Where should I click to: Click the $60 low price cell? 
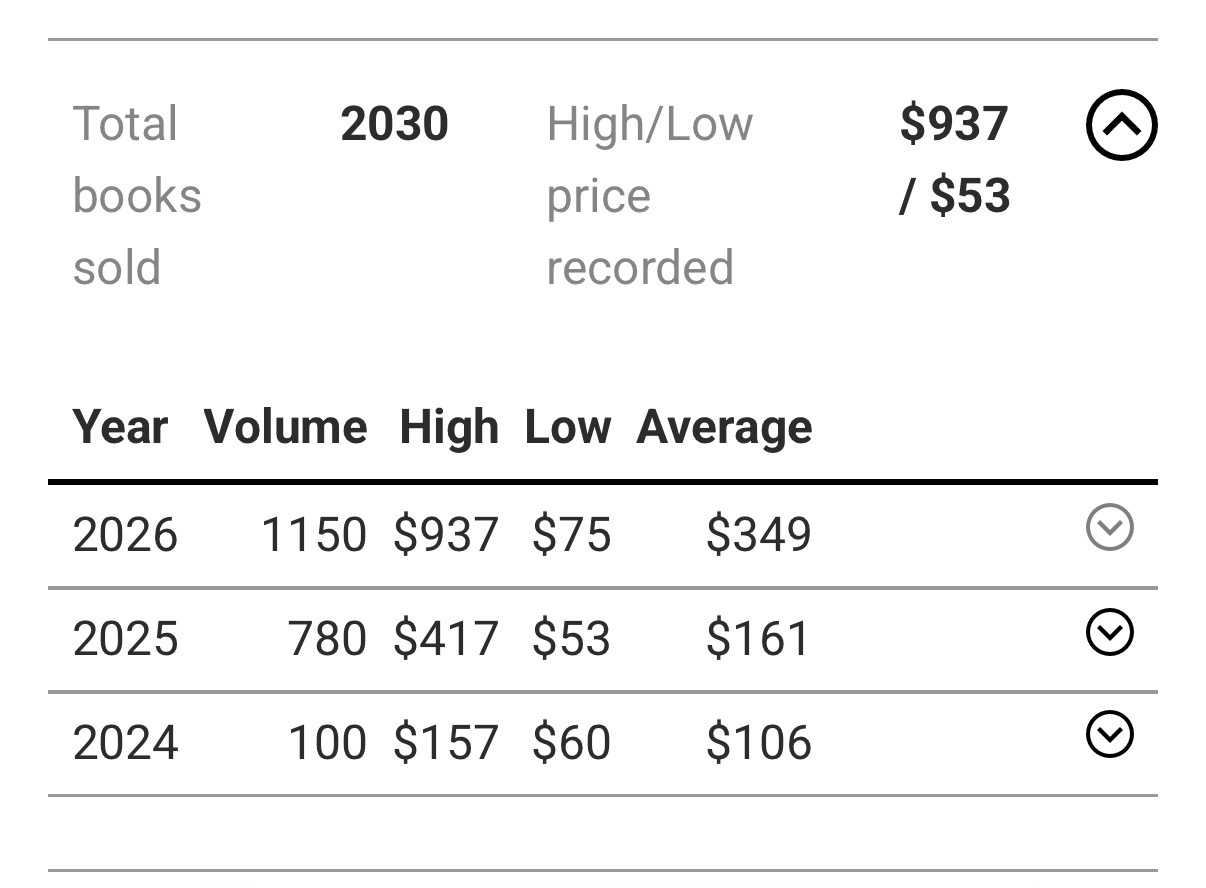tap(571, 744)
